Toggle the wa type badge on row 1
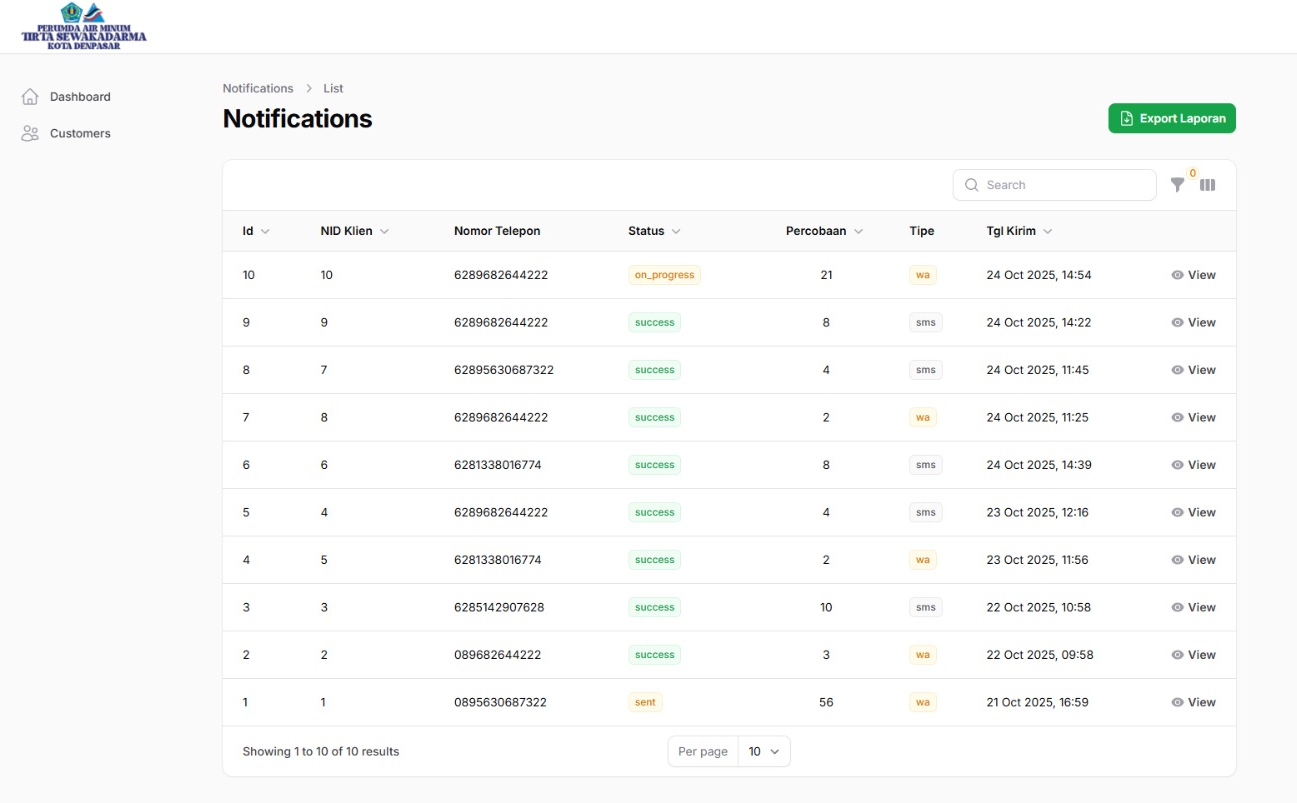The width and height of the screenshot is (1297, 803). pos(922,702)
